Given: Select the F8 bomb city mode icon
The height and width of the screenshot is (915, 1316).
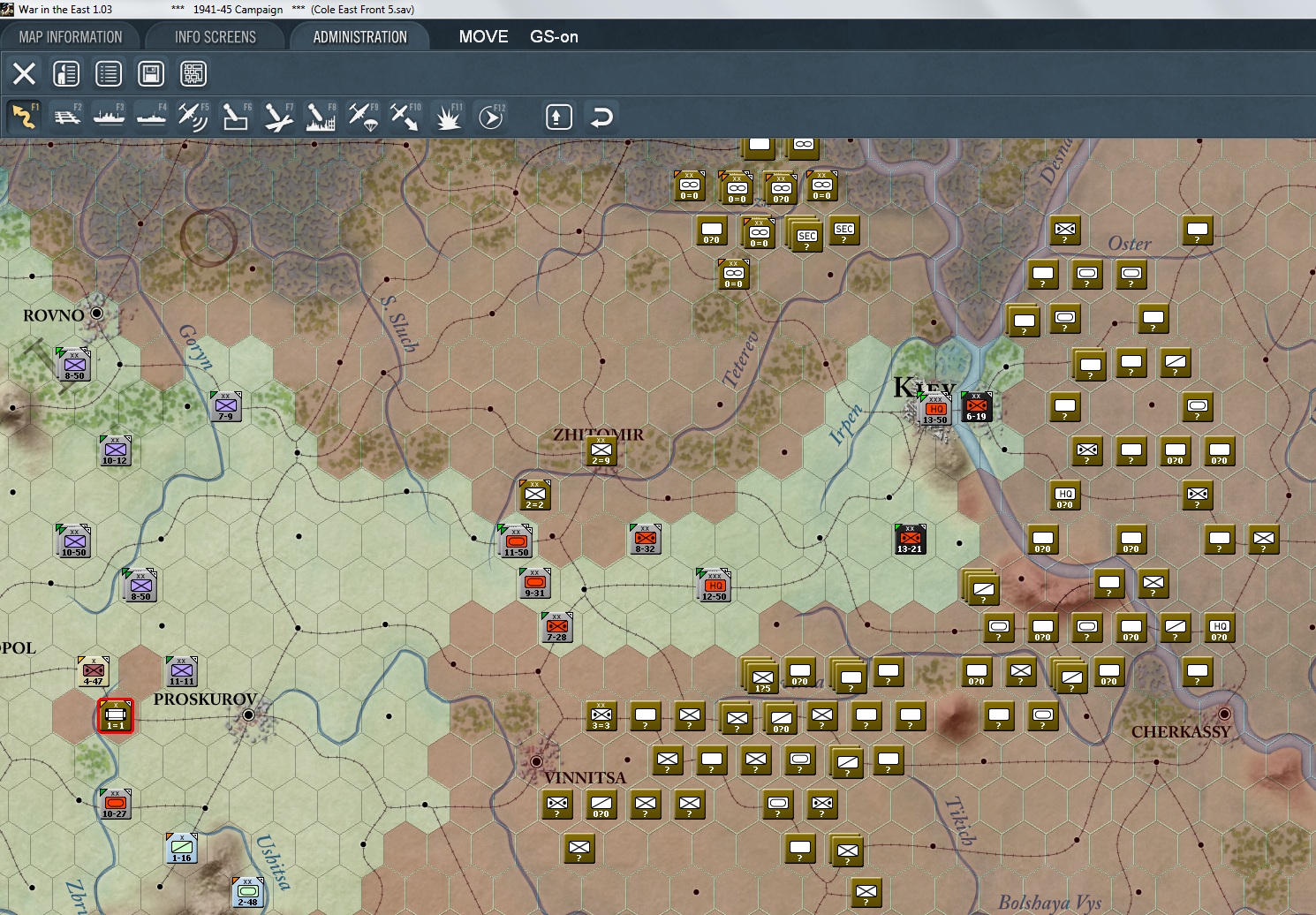Looking at the screenshot, I should coord(321,117).
